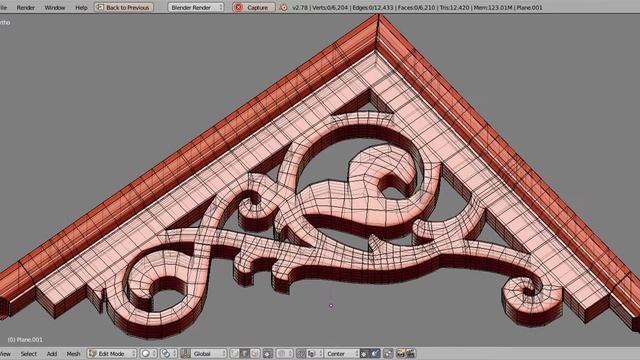Screen dimensions: 640x360
Task: Click the Tris:12,420 statistic text
Action: (x=454, y=7)
